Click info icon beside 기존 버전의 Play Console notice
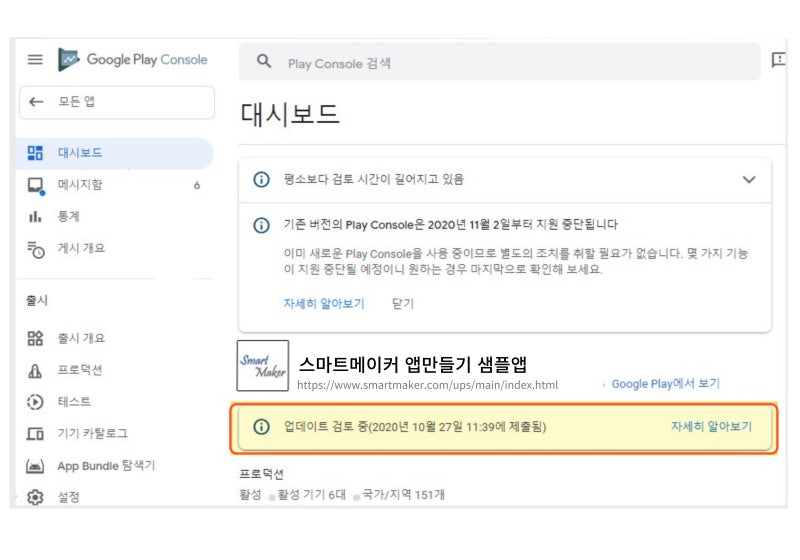 click(x=261, y=225)
